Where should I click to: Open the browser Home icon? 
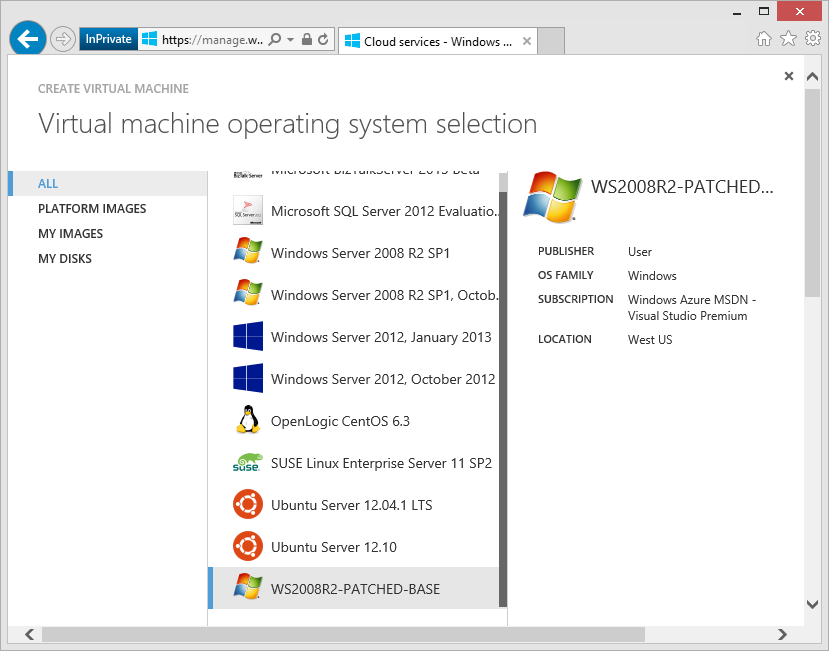tap(764, 39)
